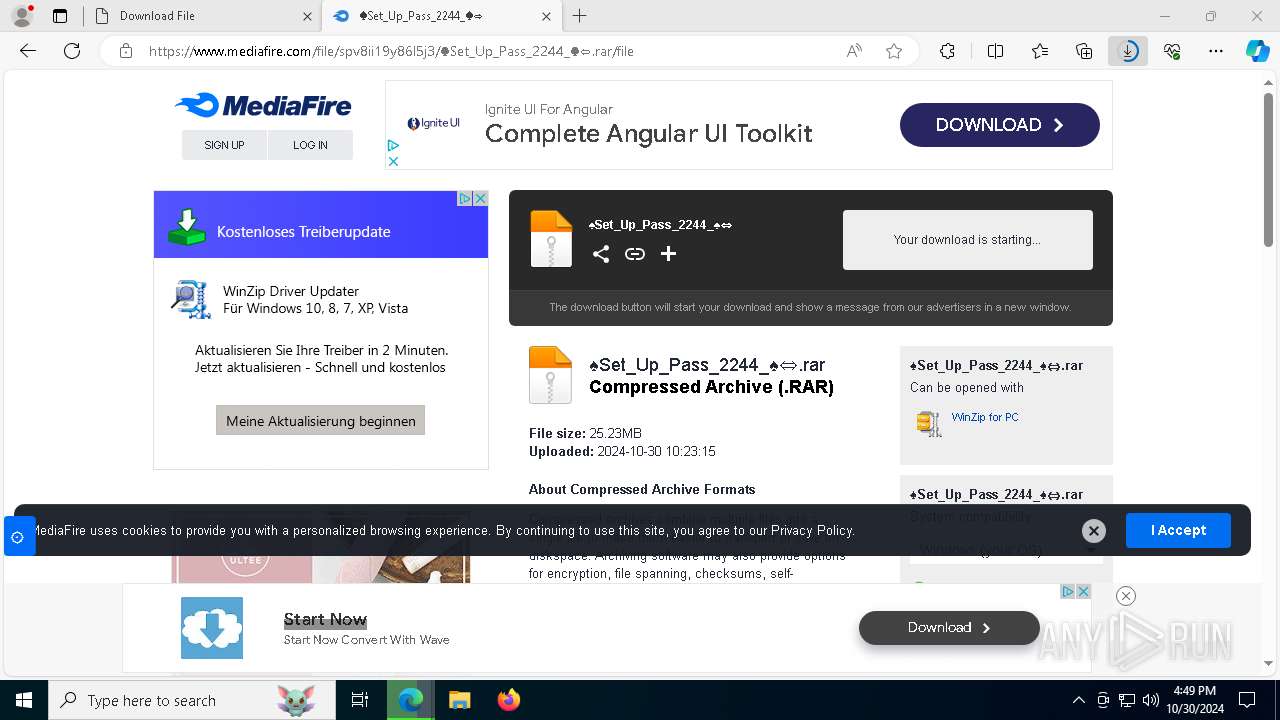The width and height of the screenshot is (1280, 720).
Task: Click the Complete Angular UI Toolkit text
Action: coord(648,134)
